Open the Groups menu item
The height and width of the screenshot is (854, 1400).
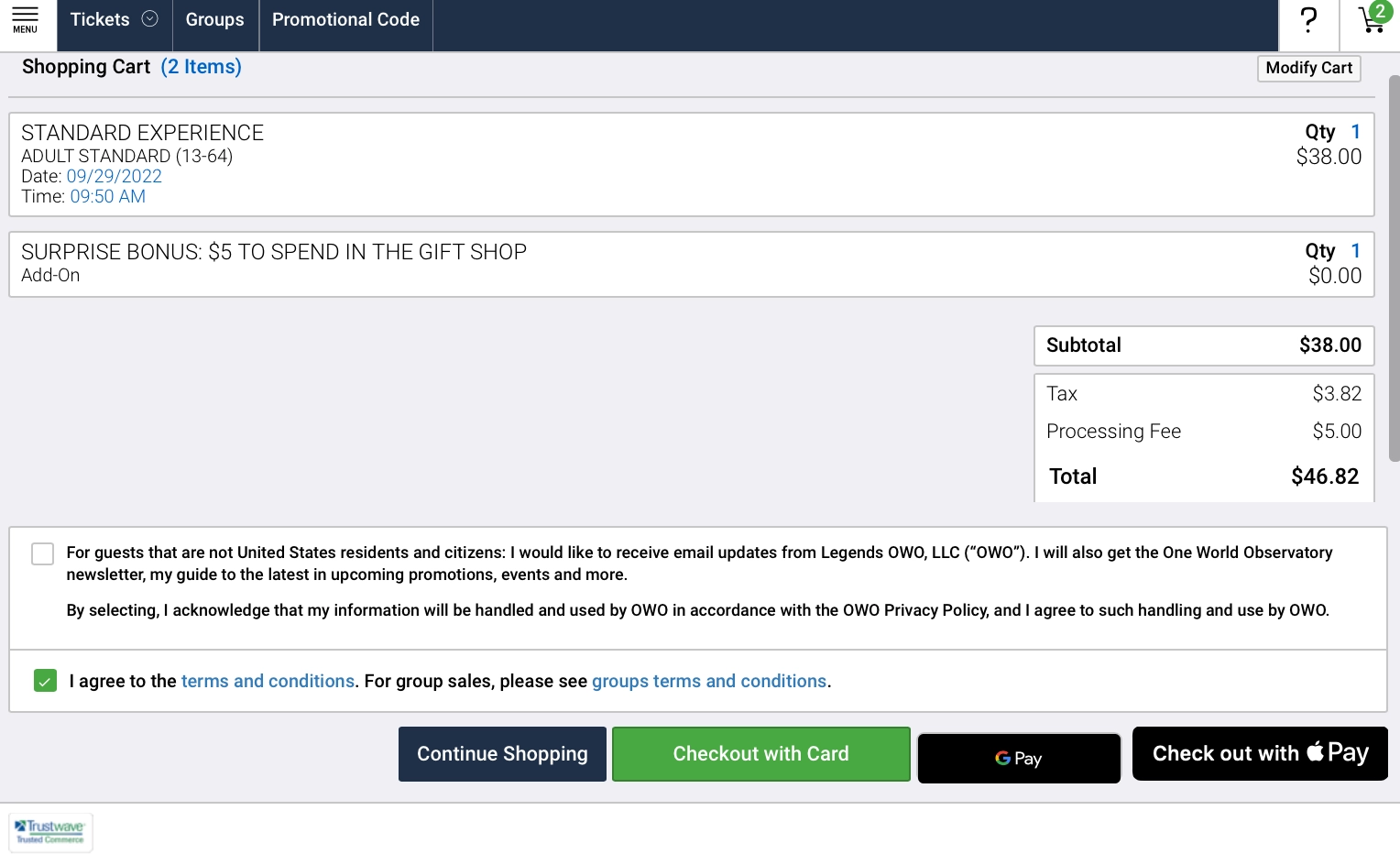(x=215, y=20)
